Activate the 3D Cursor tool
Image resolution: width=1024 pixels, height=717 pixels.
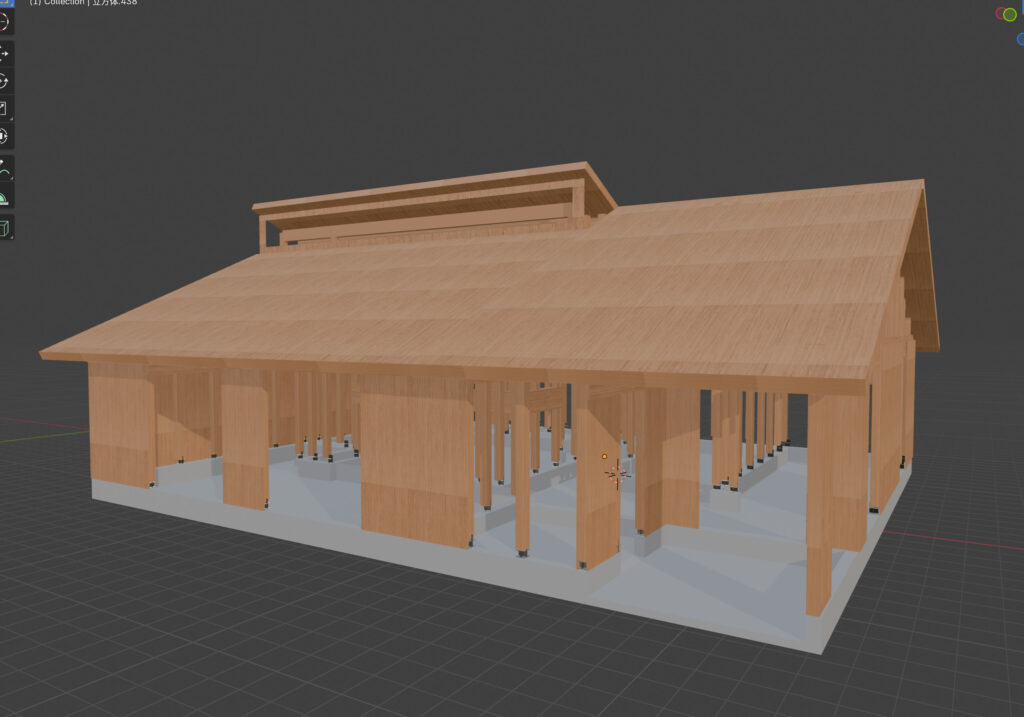(4, 22)
